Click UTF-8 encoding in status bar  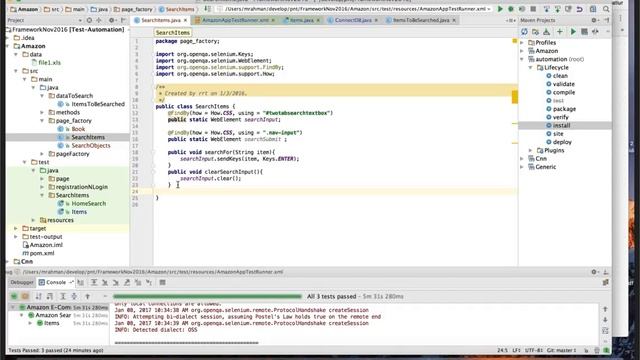533,350
